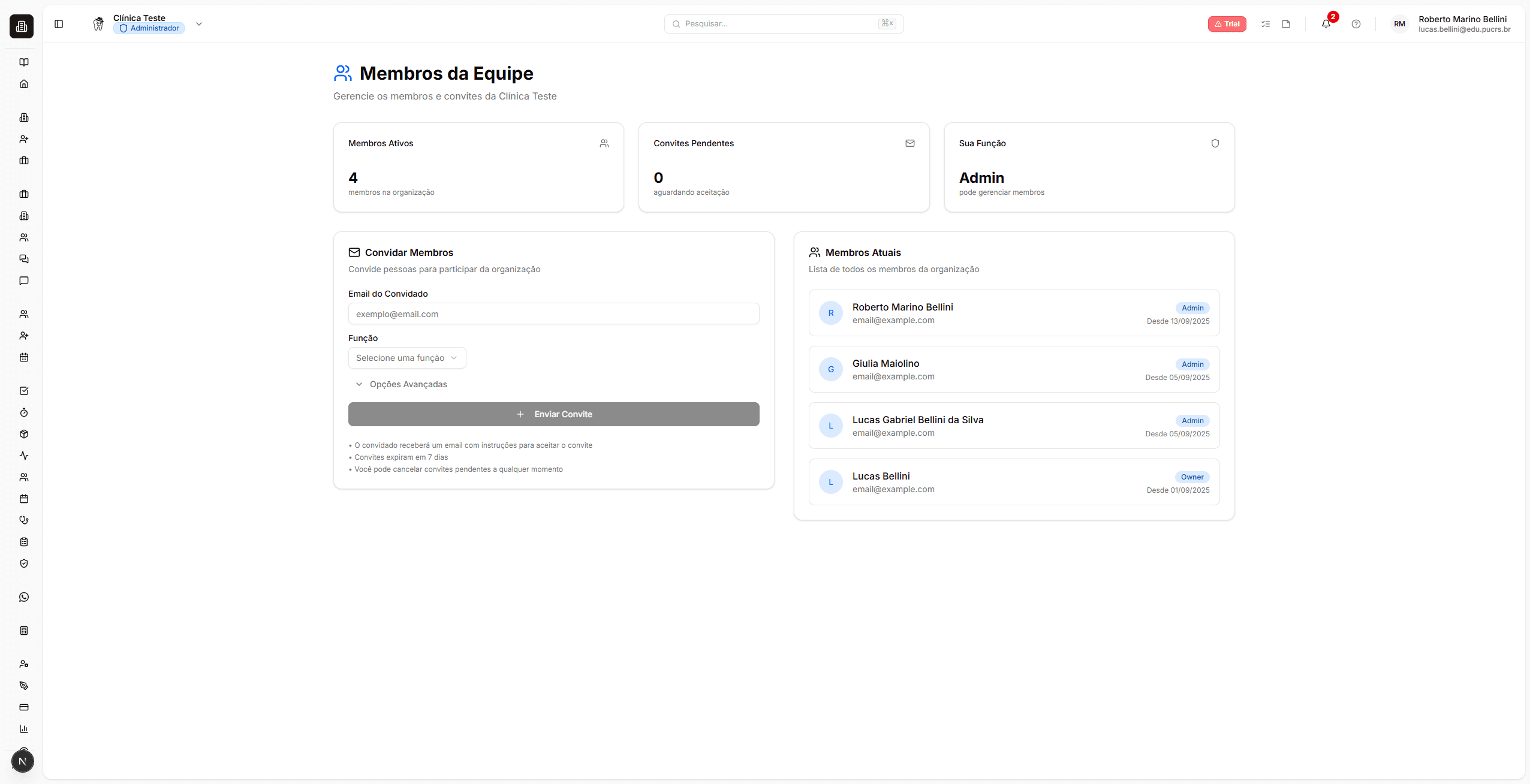Click the credit card billing icon in sidebar

[x=24, y=707]
